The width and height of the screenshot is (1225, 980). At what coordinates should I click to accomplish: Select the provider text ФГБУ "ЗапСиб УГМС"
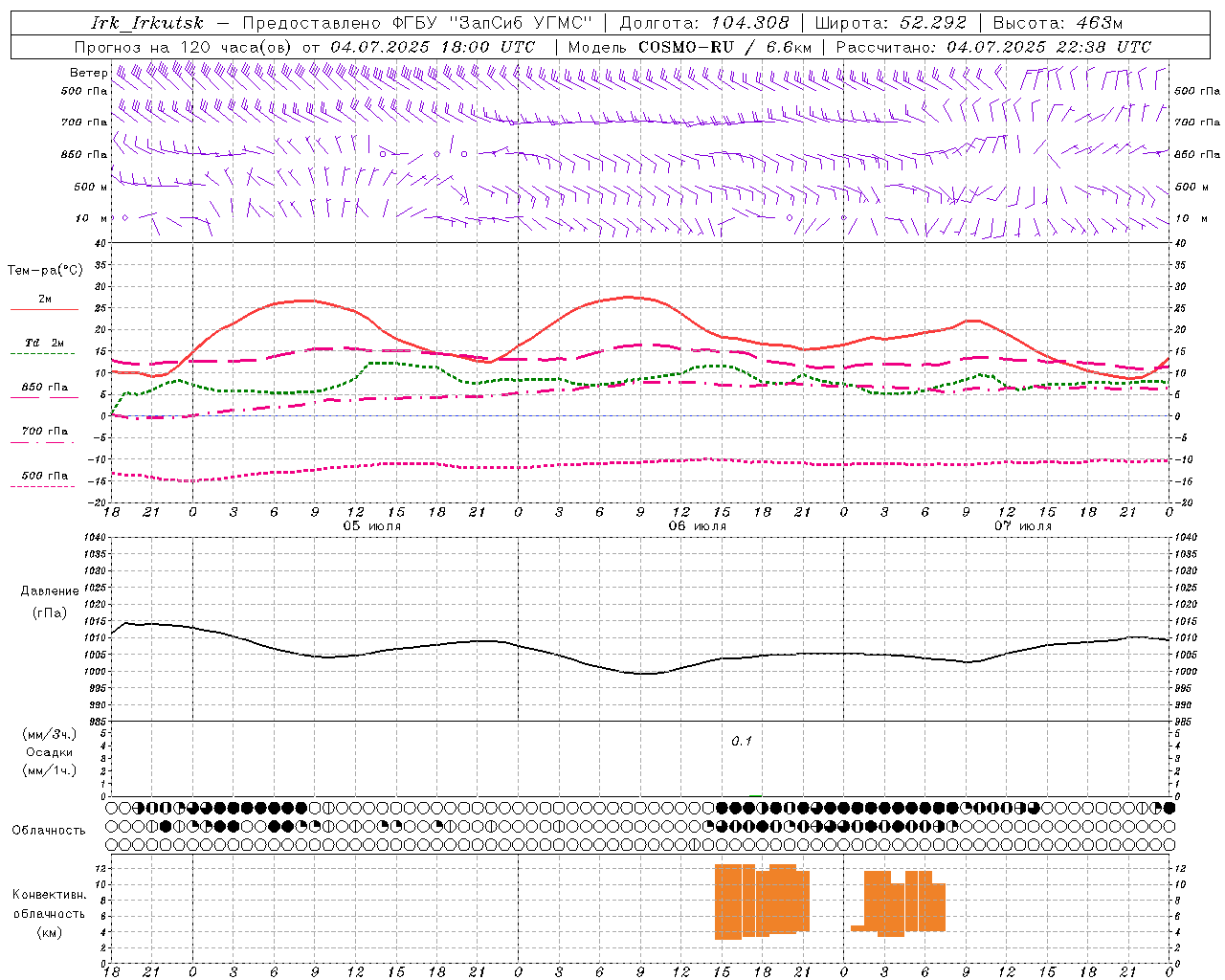tap(492, 23)
